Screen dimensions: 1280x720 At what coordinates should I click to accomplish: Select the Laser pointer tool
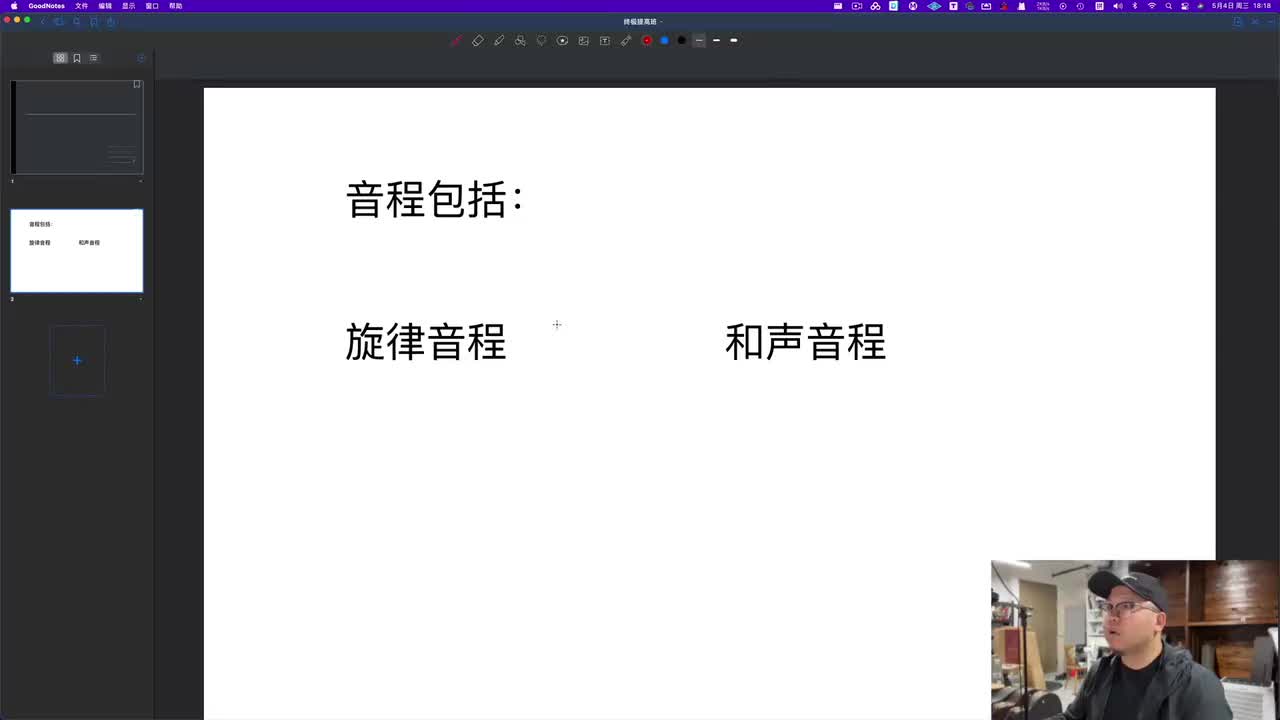(x=626, y=41)
